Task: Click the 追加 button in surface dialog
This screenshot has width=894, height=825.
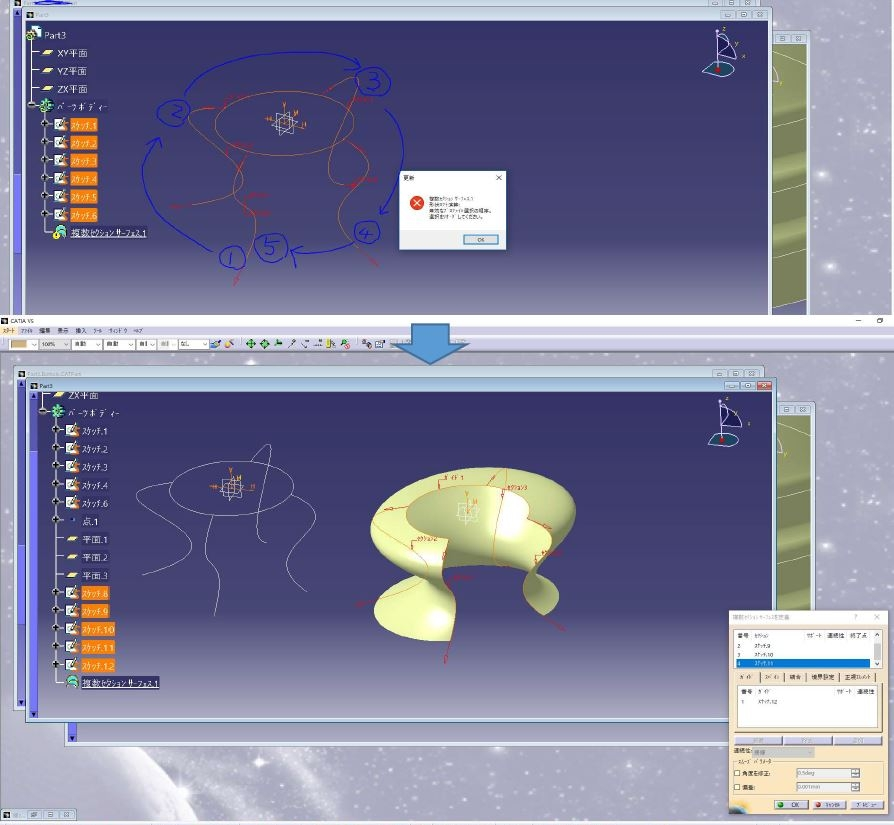Action: click(858, 740)
